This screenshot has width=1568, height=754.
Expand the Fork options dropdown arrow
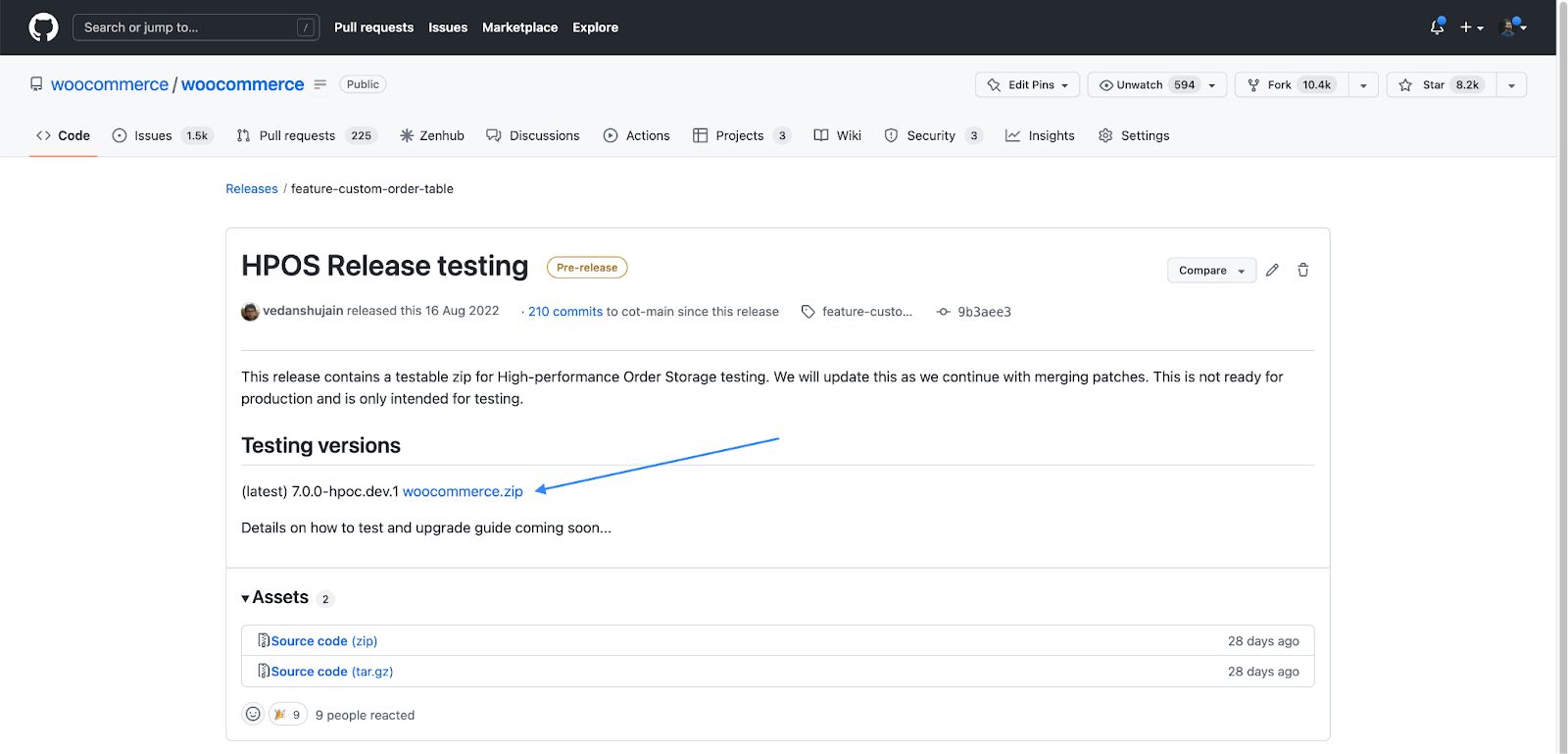(x=1363, y=85)
